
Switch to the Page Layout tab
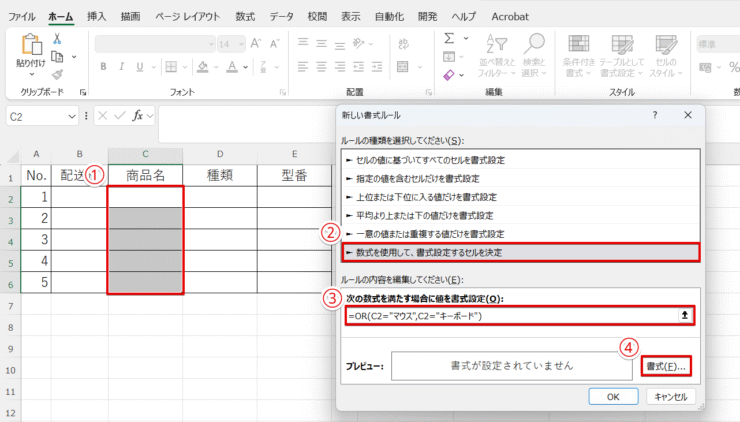[188, 17]
